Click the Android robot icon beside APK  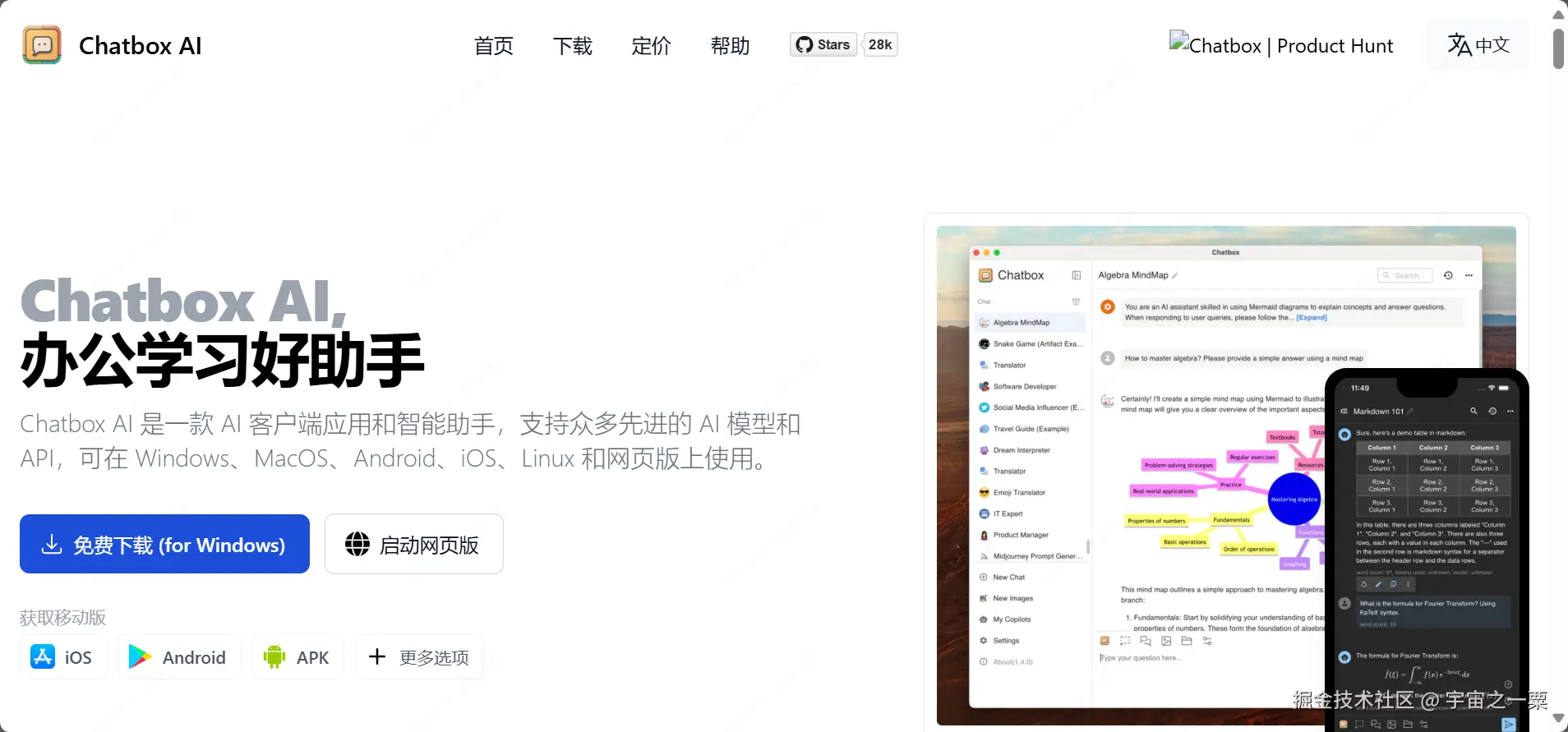274,656
